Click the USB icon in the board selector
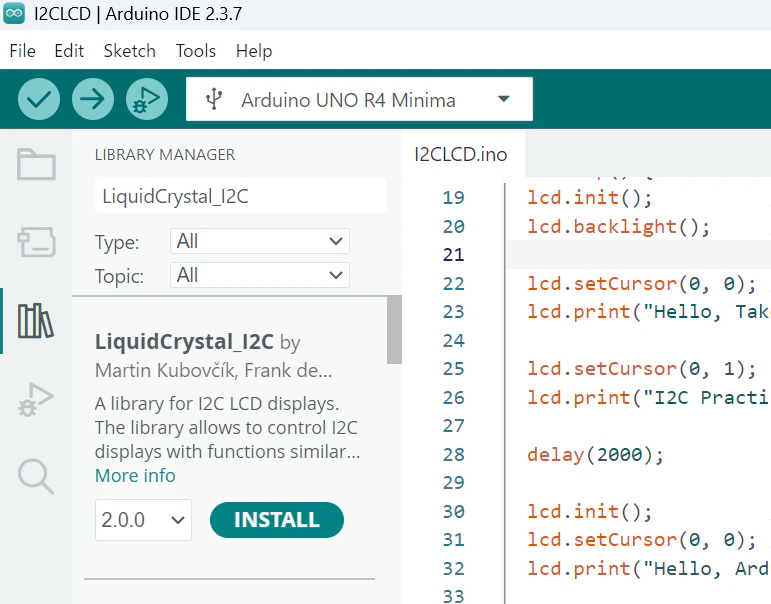This screenshot has width=771, height=604. coord(214,99)
